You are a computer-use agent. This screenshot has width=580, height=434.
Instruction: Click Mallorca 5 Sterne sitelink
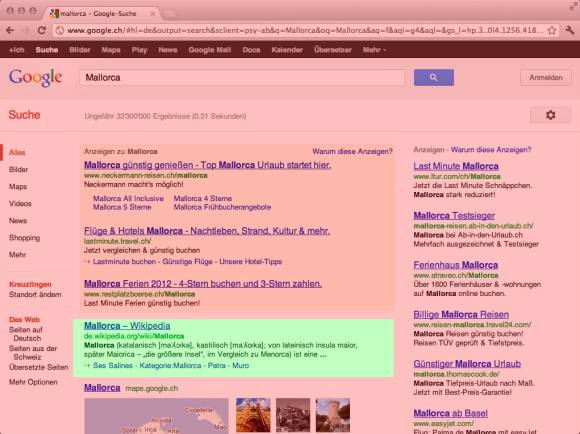pos(122,207)
